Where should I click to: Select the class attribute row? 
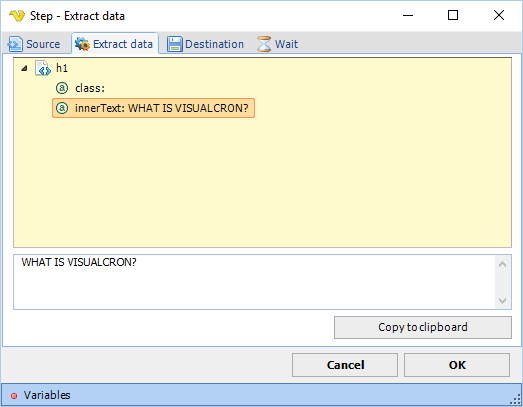click(x=80, y=88)
